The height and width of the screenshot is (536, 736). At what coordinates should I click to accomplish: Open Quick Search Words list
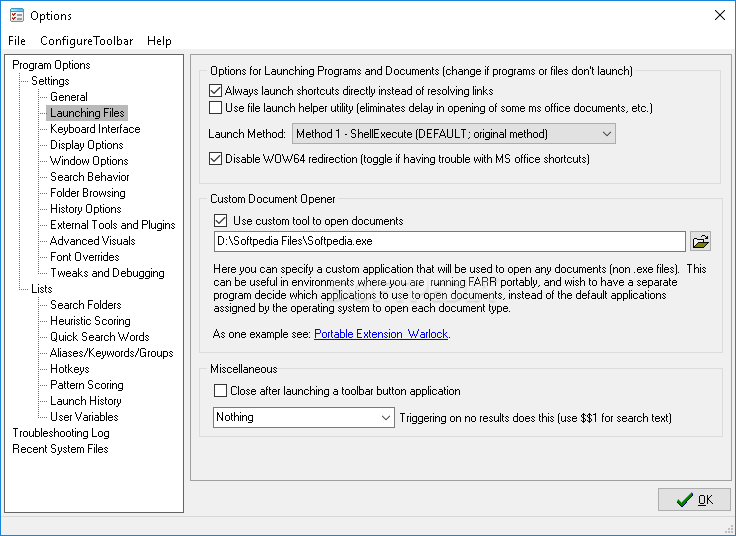[100, 337]
